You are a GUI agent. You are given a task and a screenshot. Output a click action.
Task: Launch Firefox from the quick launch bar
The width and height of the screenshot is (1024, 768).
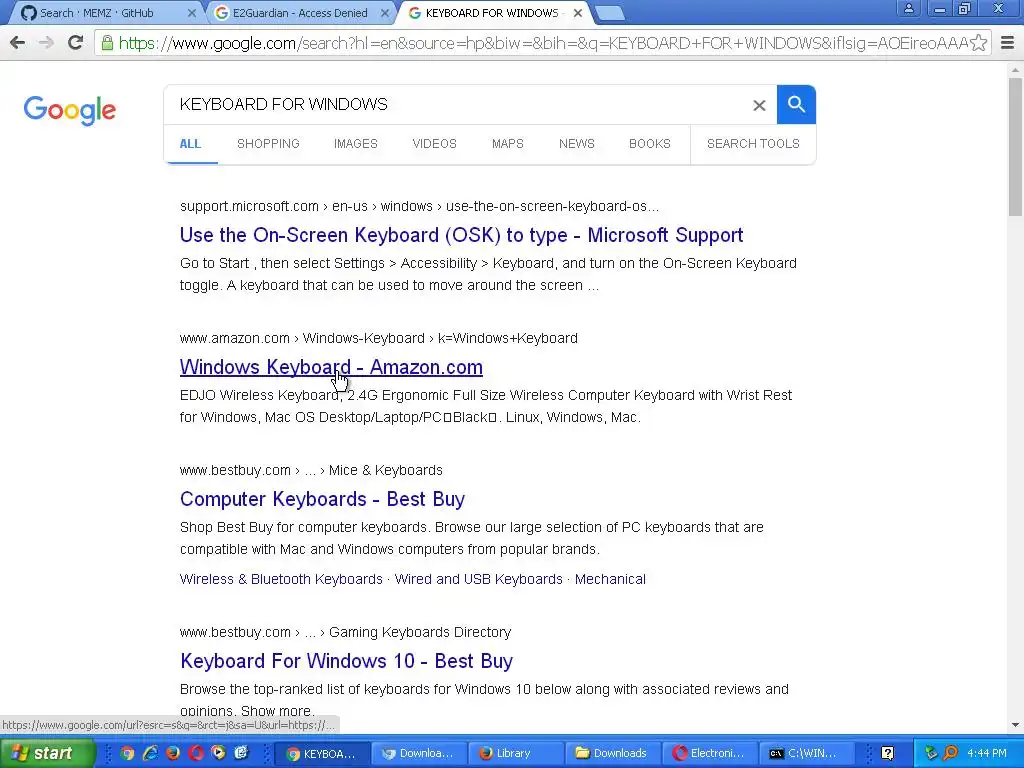click(x=173, y=753)
